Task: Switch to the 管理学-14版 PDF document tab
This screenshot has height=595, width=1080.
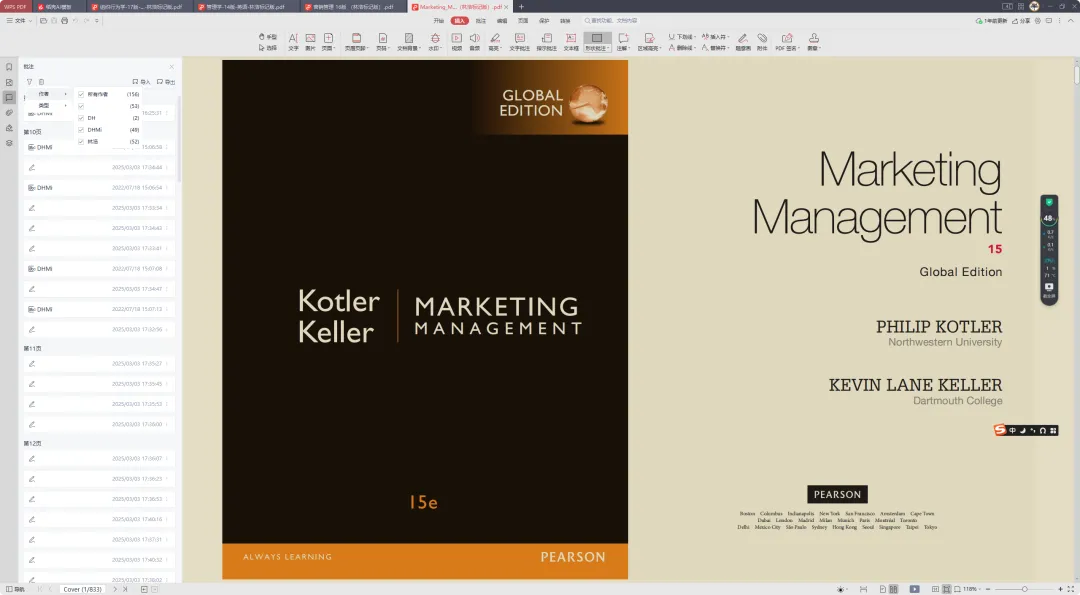Action: tap(247, 7)
